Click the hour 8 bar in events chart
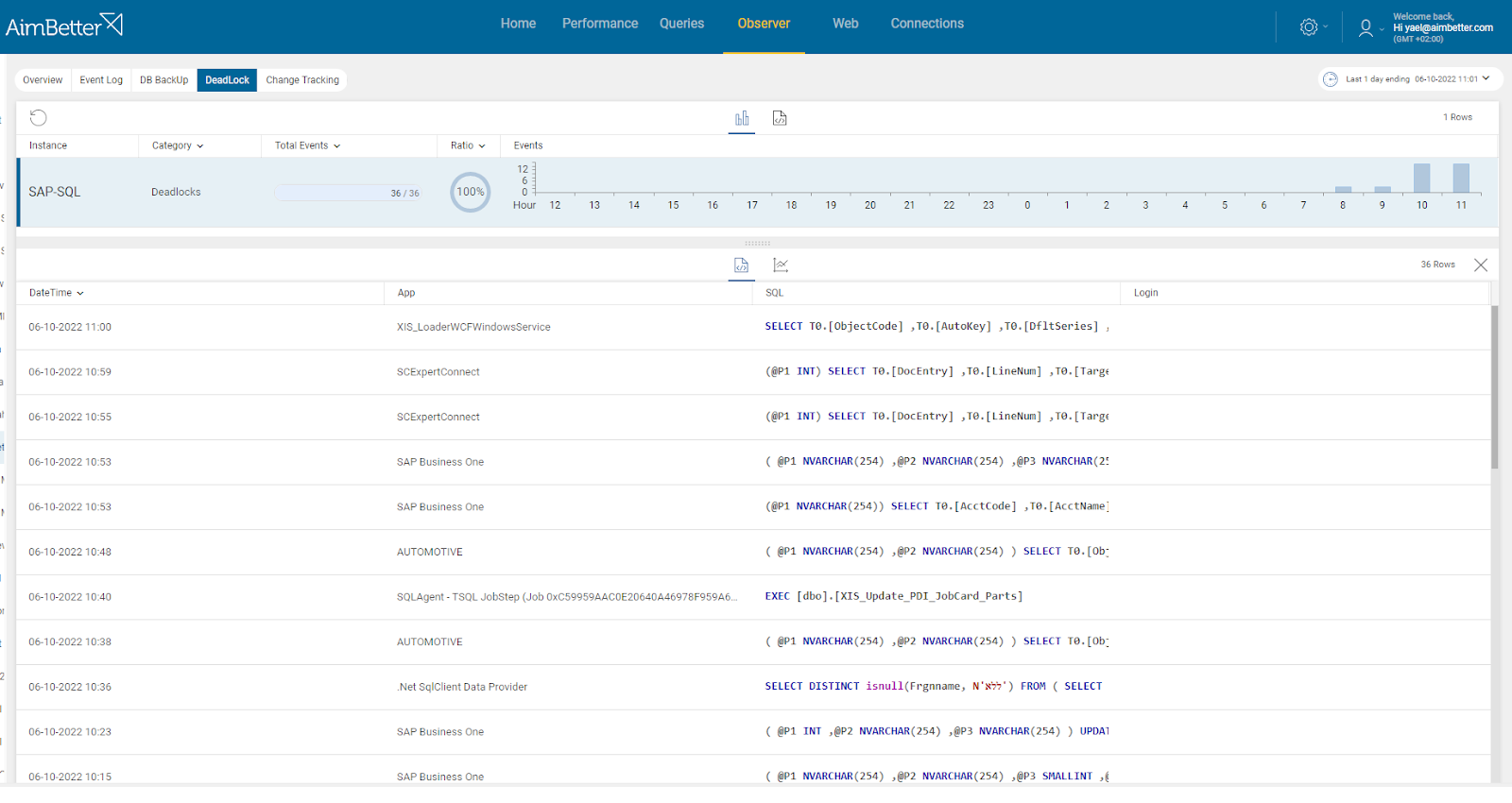The image size is (1512, 803). coord(1343,190)
